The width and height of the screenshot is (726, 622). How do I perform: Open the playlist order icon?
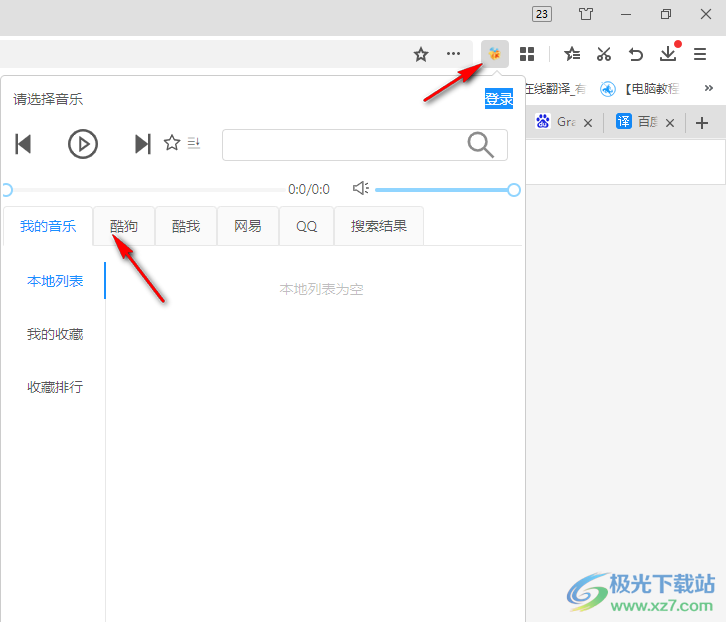[x=194, y=143]
